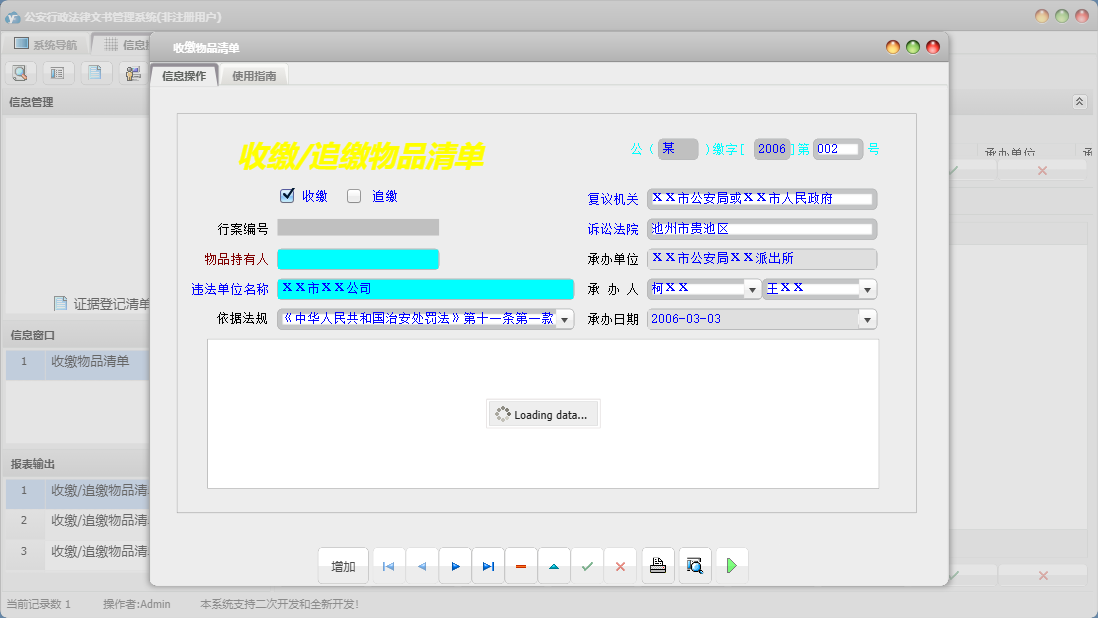
Task: Open print preview with the magnifier icon
Action: 695,566
